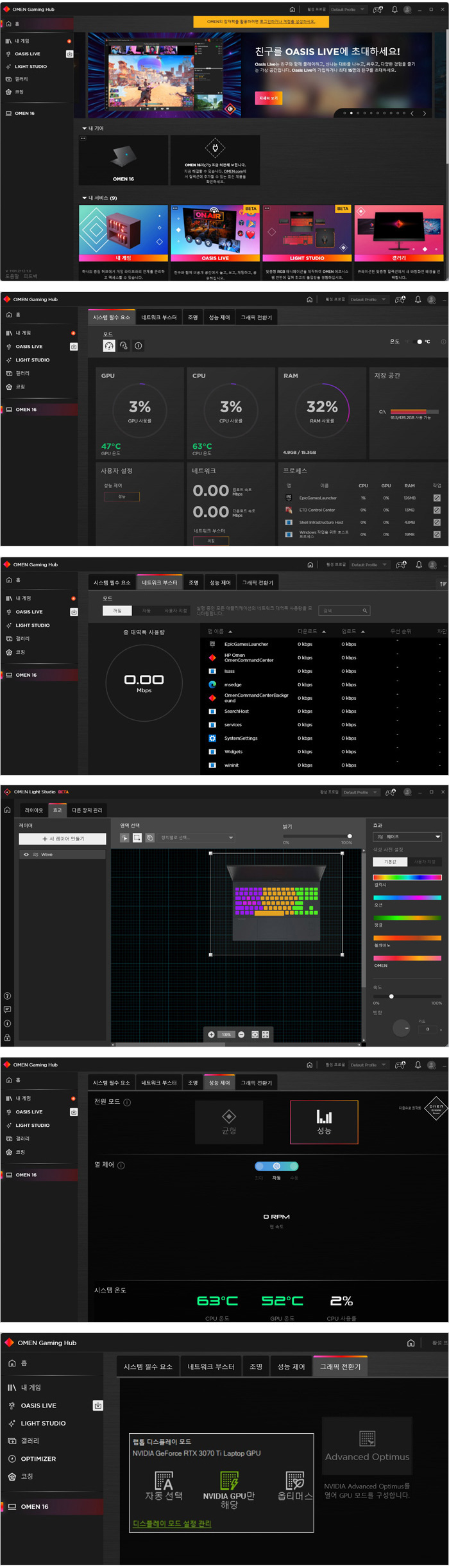Collapse the 내 서비스 (9) section

pyautogui.click(x=84, y=198)
